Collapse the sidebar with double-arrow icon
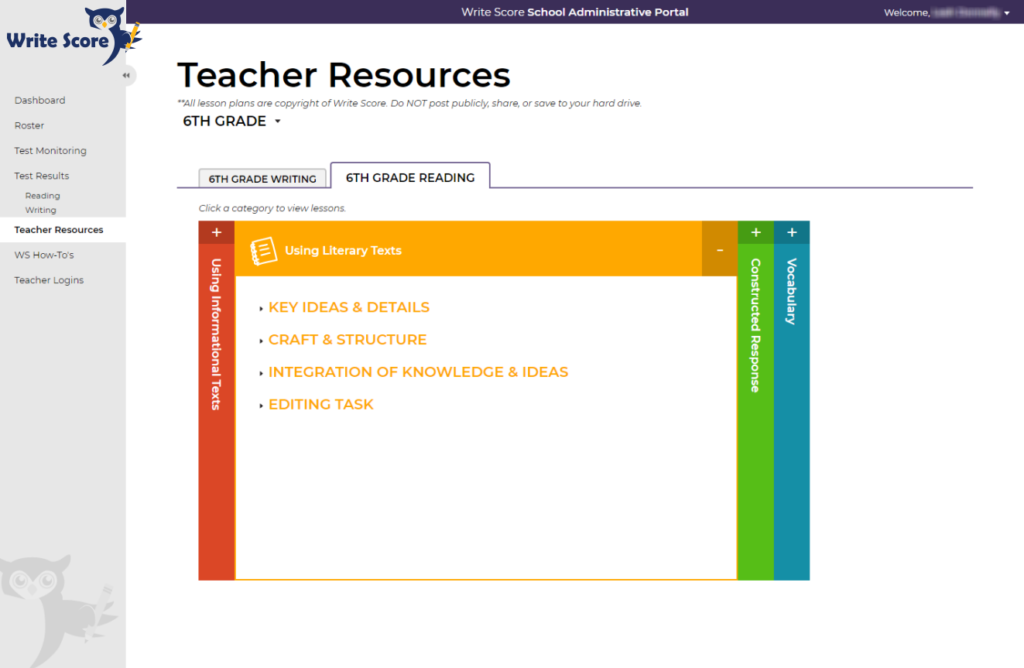The image size is (1024, 668). pos(126,75)
